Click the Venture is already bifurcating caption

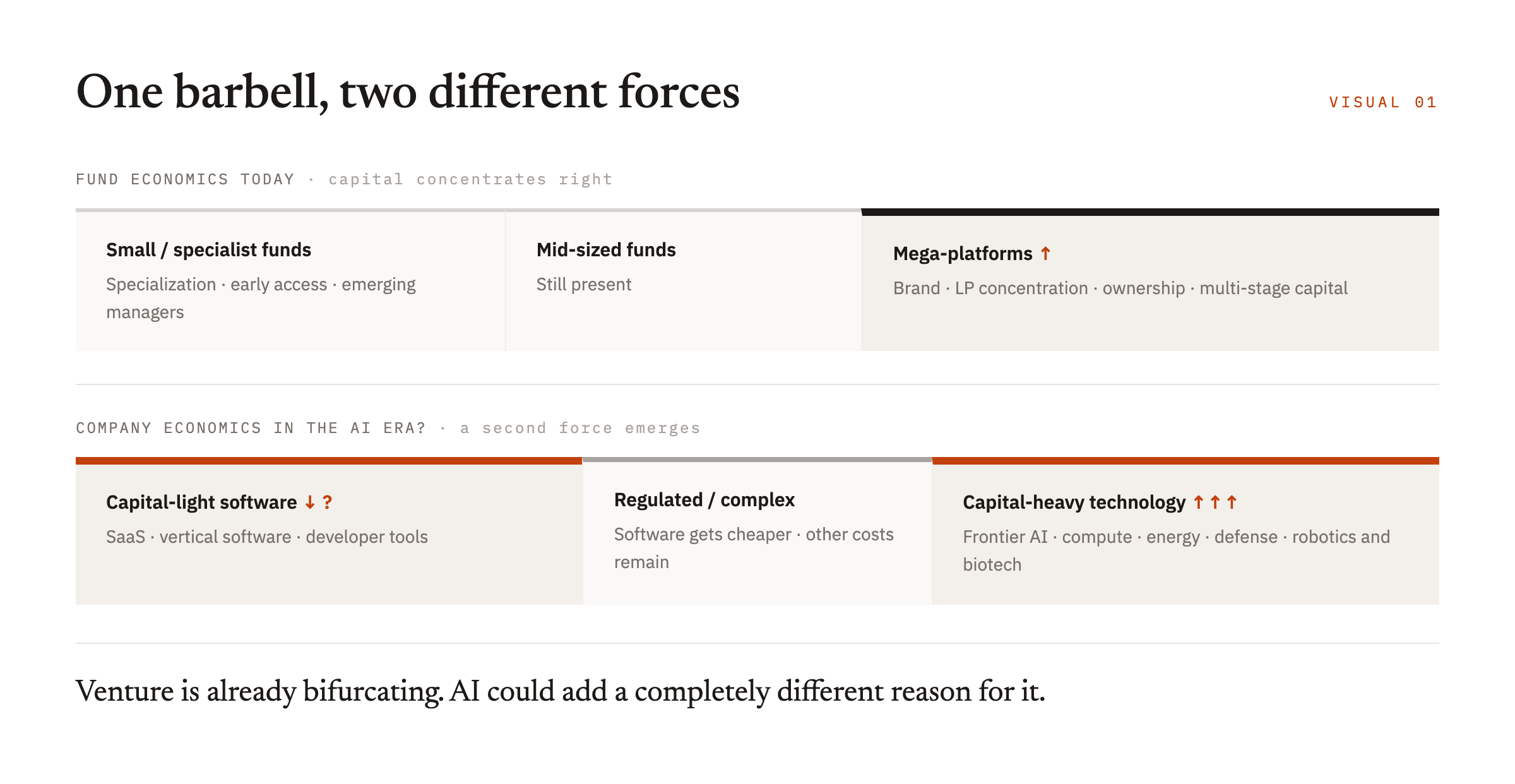561,691
